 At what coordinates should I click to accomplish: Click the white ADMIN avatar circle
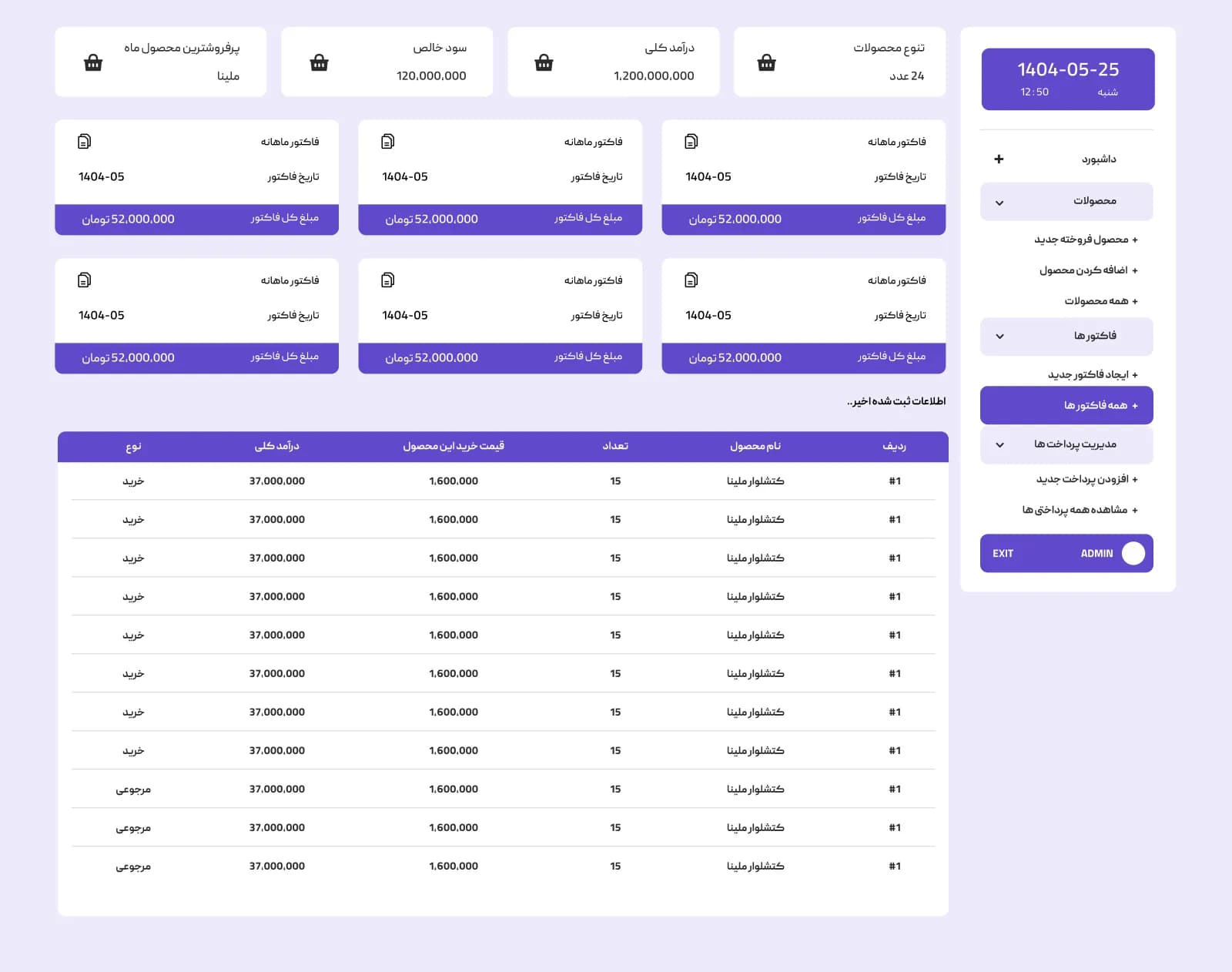tap(1133, 553)
